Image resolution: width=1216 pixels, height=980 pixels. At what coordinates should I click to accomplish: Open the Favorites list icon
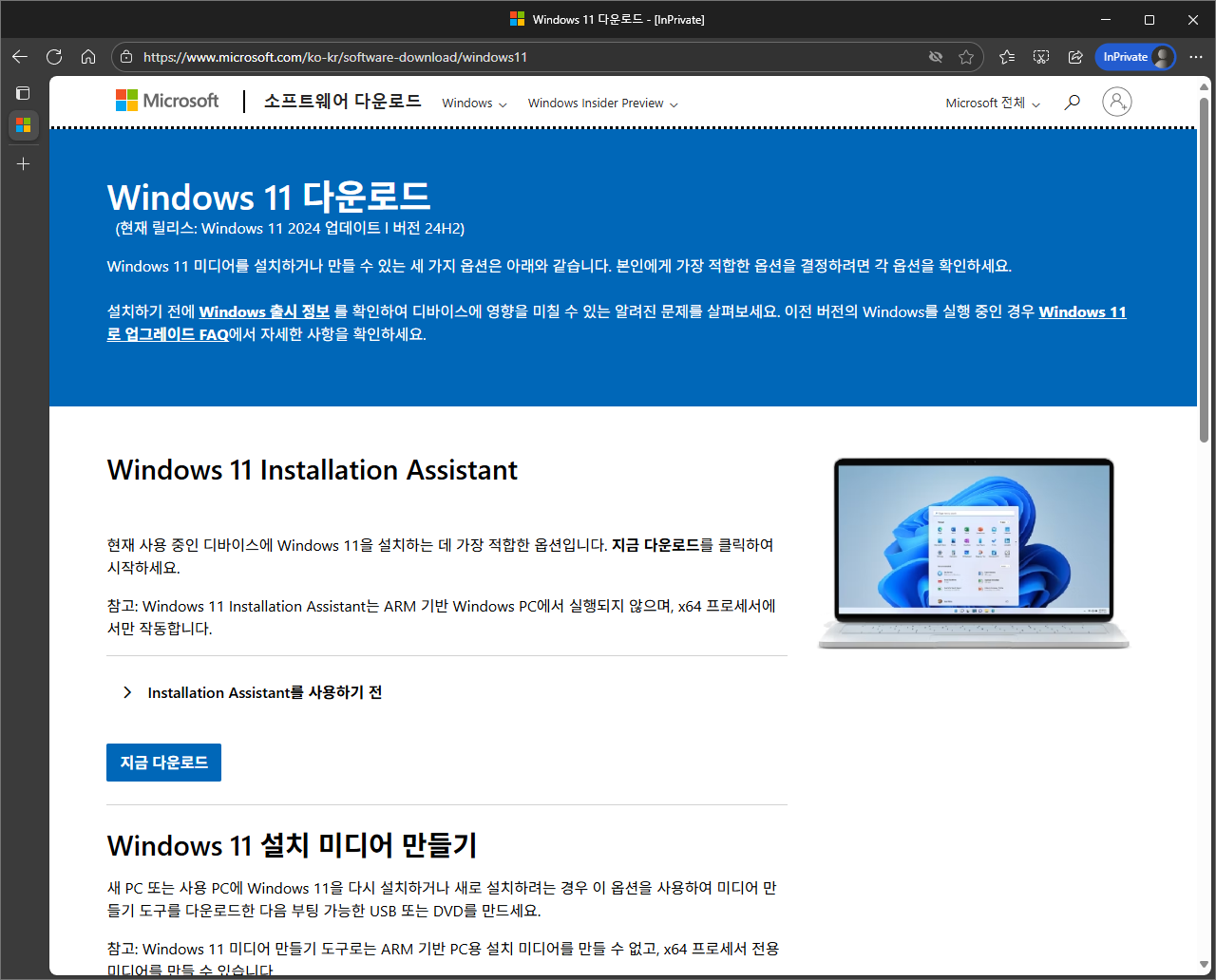(x=1007, y=57)
